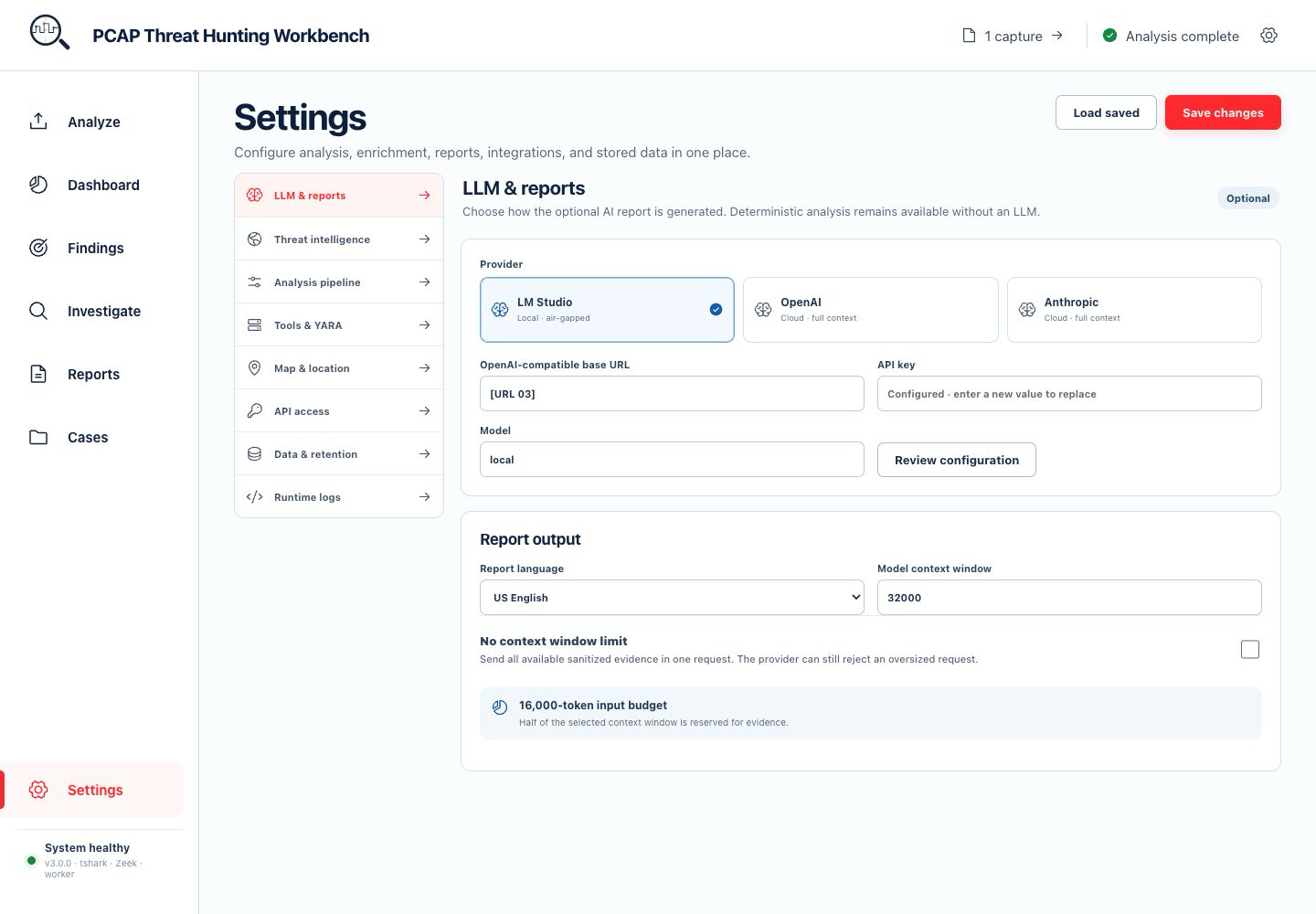Click the arrow next to Runtime logs

point(424,497)
